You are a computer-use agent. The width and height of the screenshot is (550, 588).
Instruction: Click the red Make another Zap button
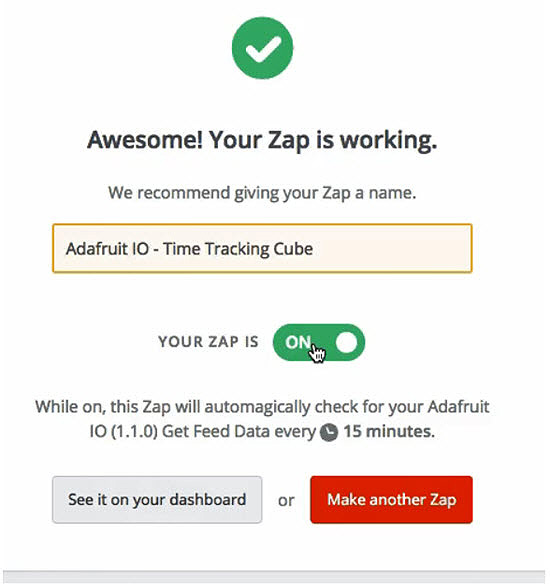click(391, 500)
